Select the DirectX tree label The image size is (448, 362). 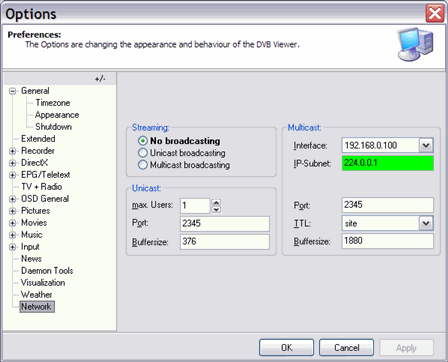coord(35,163)
